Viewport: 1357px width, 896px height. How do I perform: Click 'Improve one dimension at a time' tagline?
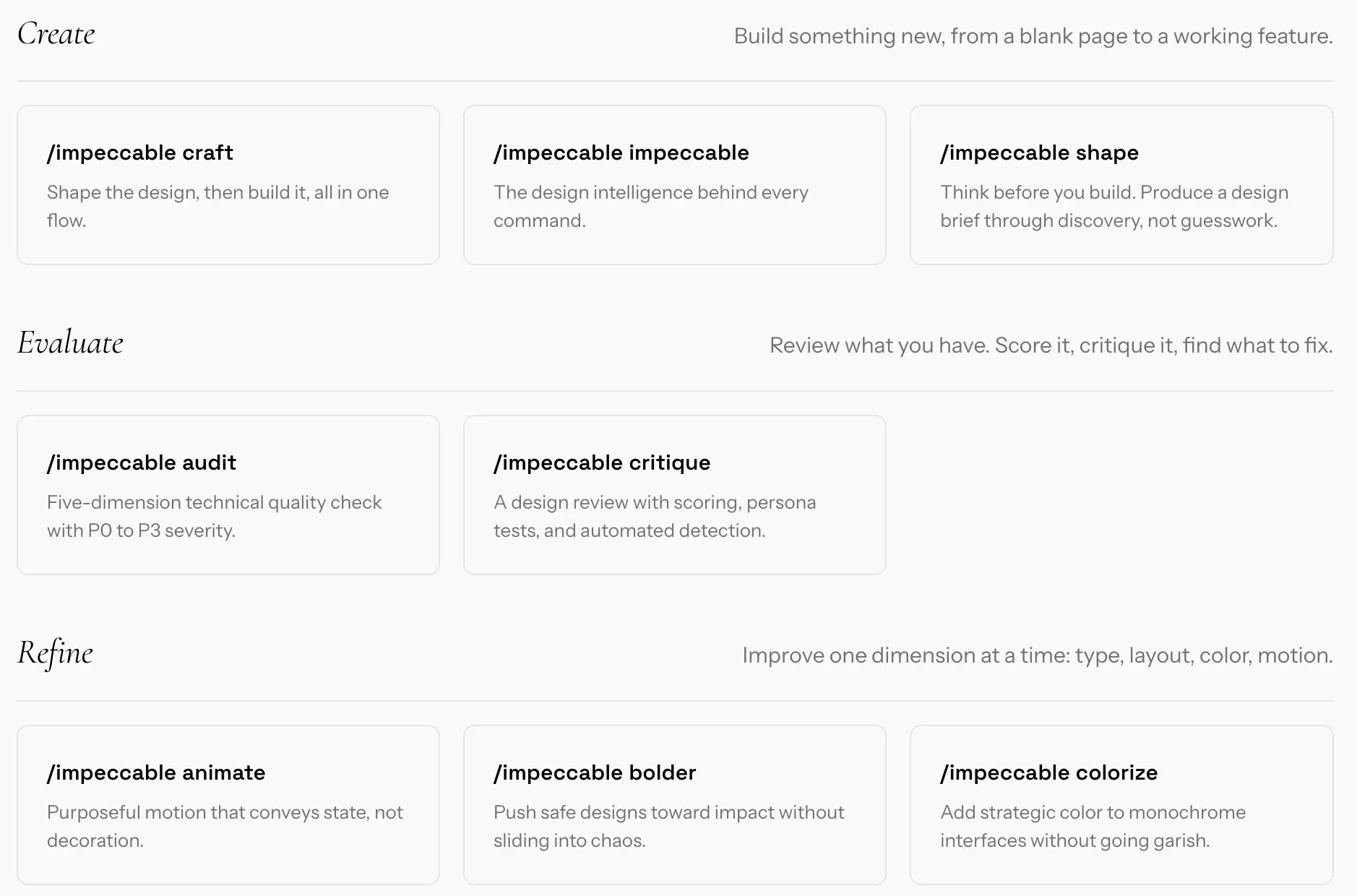click(x=1038, y=655)
